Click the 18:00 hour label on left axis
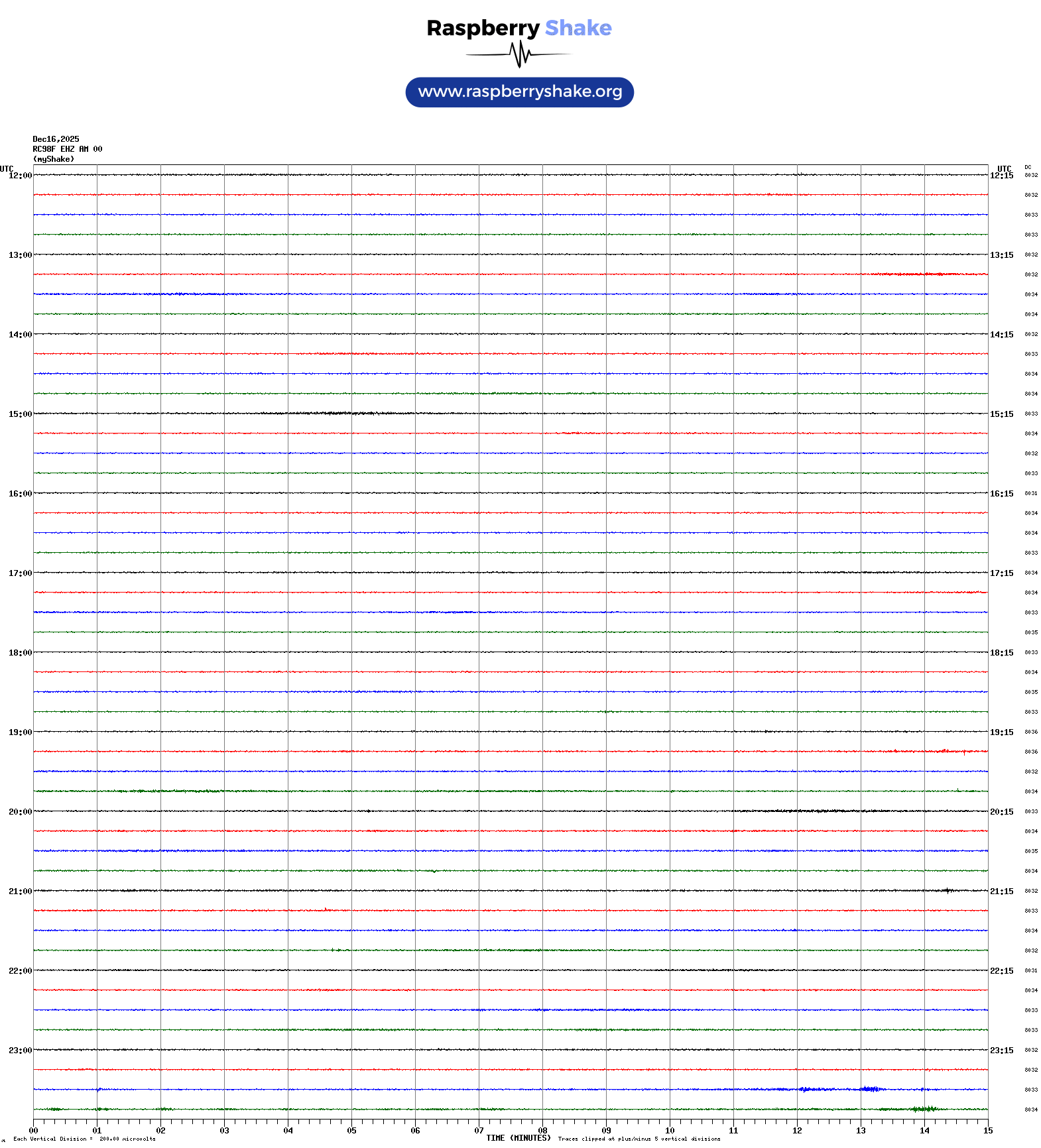 click(20, 653)
